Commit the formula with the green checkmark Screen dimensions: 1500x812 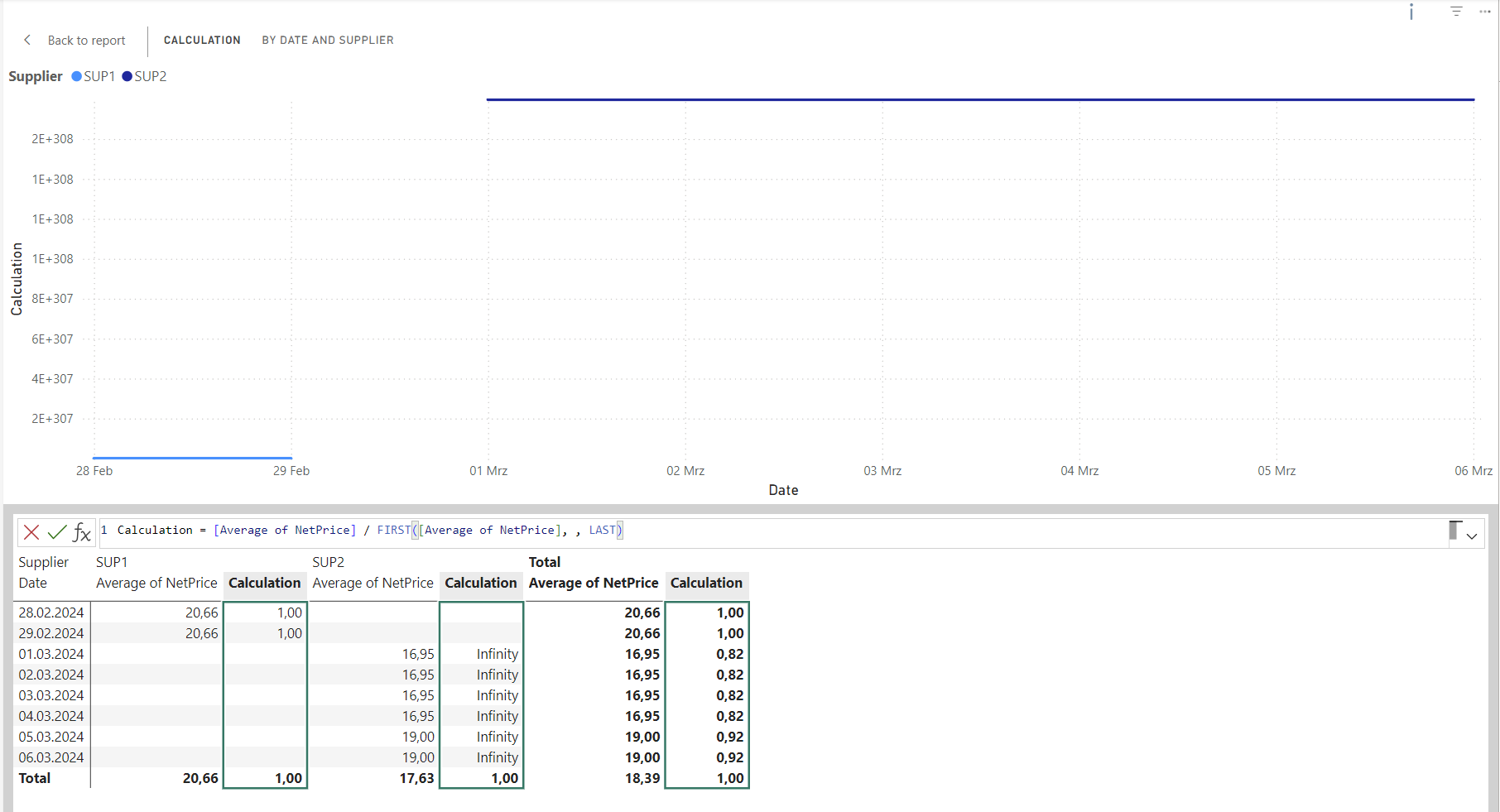click(x=56, y=532)
